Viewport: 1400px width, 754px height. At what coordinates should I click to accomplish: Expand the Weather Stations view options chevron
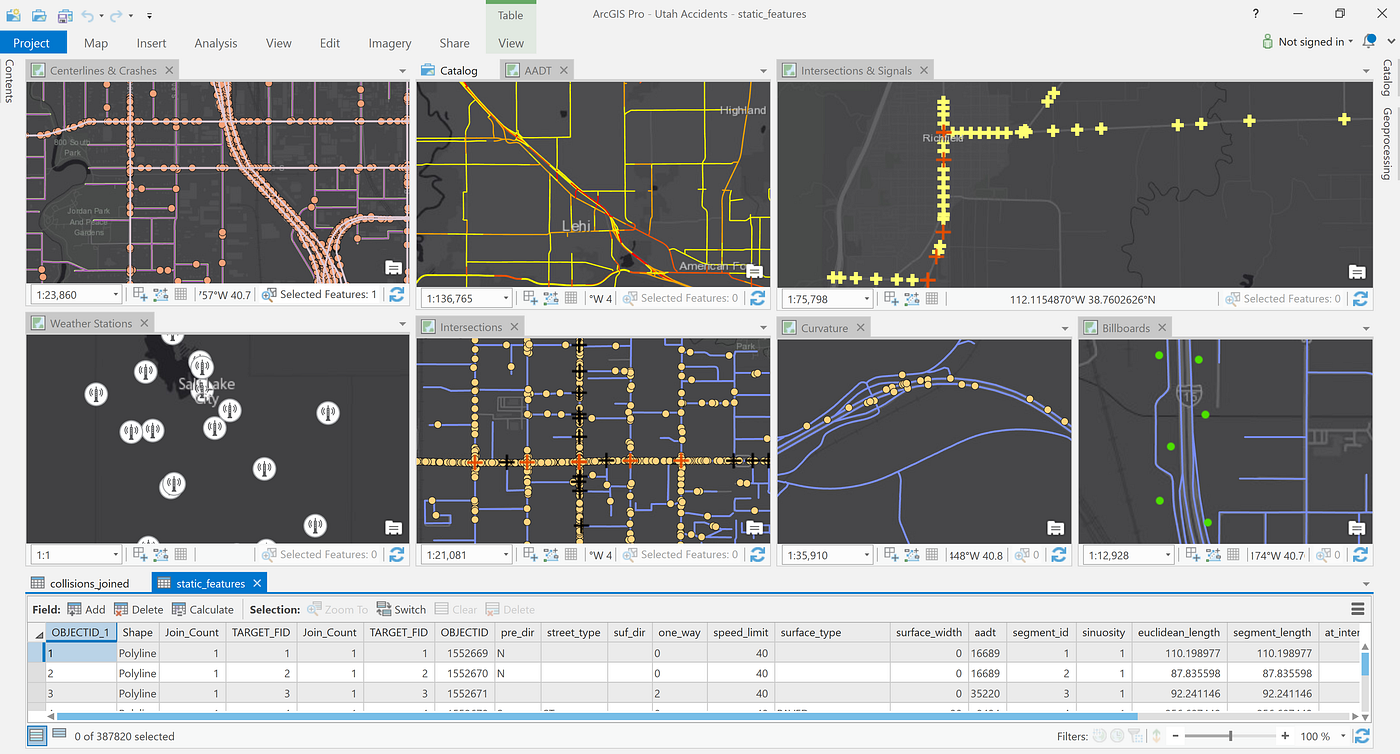click(x=402, y=324)
